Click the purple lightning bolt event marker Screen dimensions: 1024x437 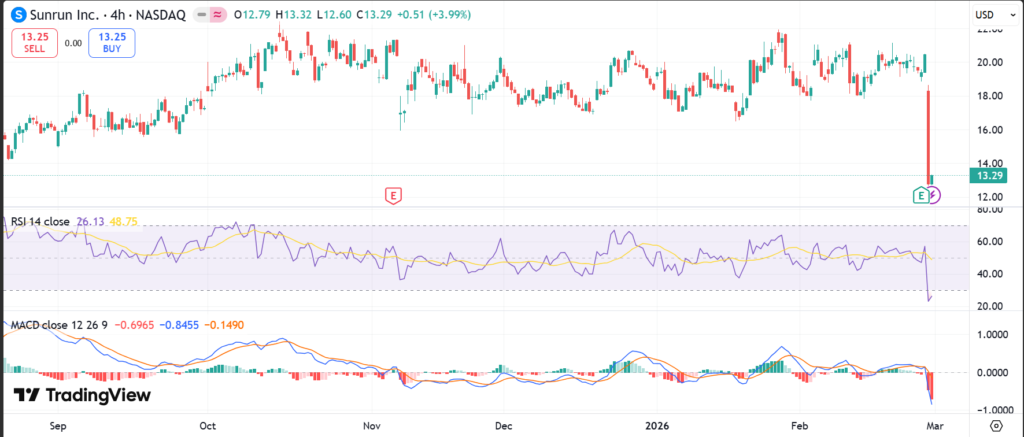[x=934, y=195]
